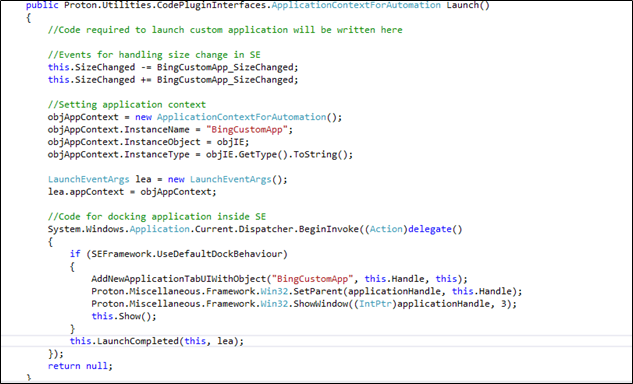Click the docking application comment line
Viewport: 633px width, 384px height.
tap(157, 217)
